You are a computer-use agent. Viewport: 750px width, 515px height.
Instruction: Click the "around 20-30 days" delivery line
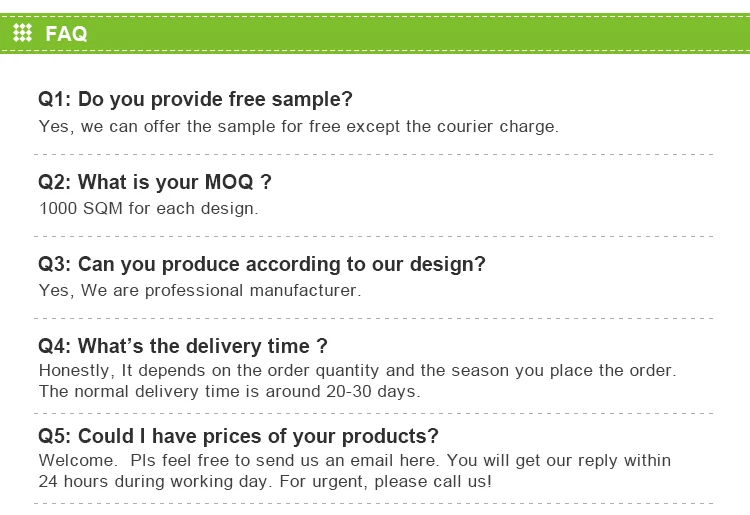point(229,391)
